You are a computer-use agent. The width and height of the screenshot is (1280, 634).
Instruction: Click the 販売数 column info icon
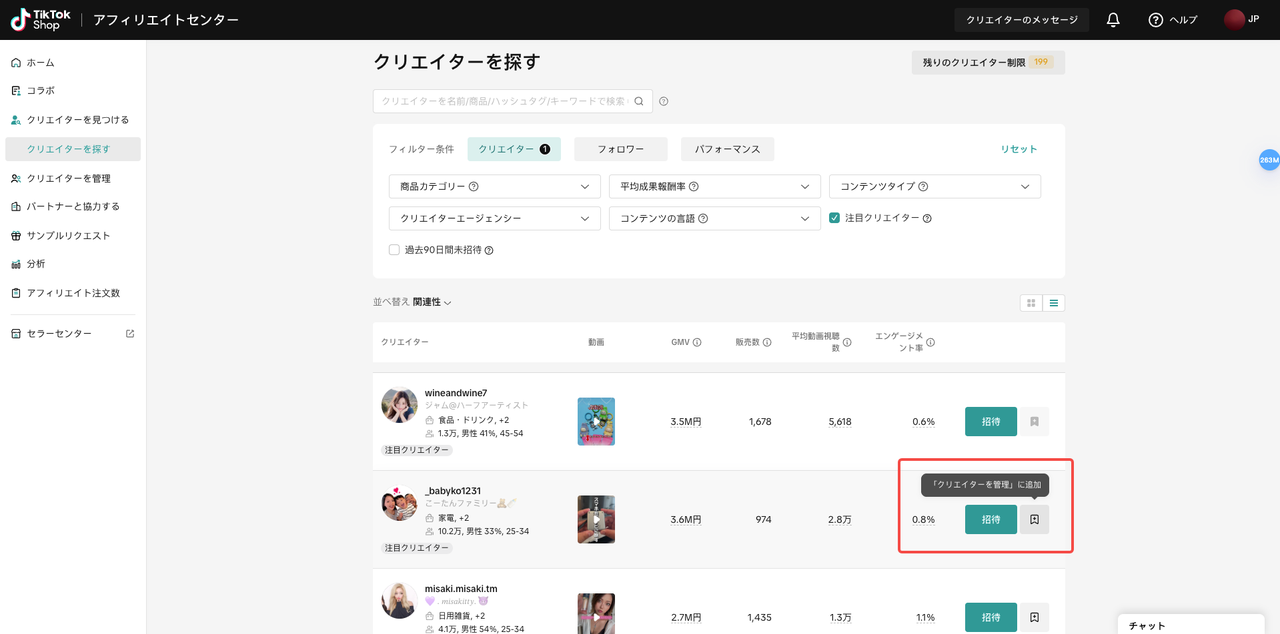(x=767, y=342)
